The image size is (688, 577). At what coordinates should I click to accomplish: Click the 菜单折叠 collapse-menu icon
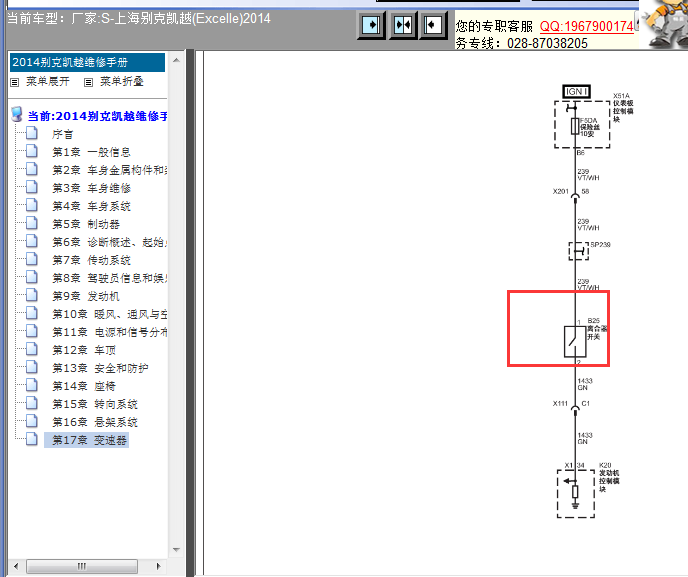pos(88,82)
